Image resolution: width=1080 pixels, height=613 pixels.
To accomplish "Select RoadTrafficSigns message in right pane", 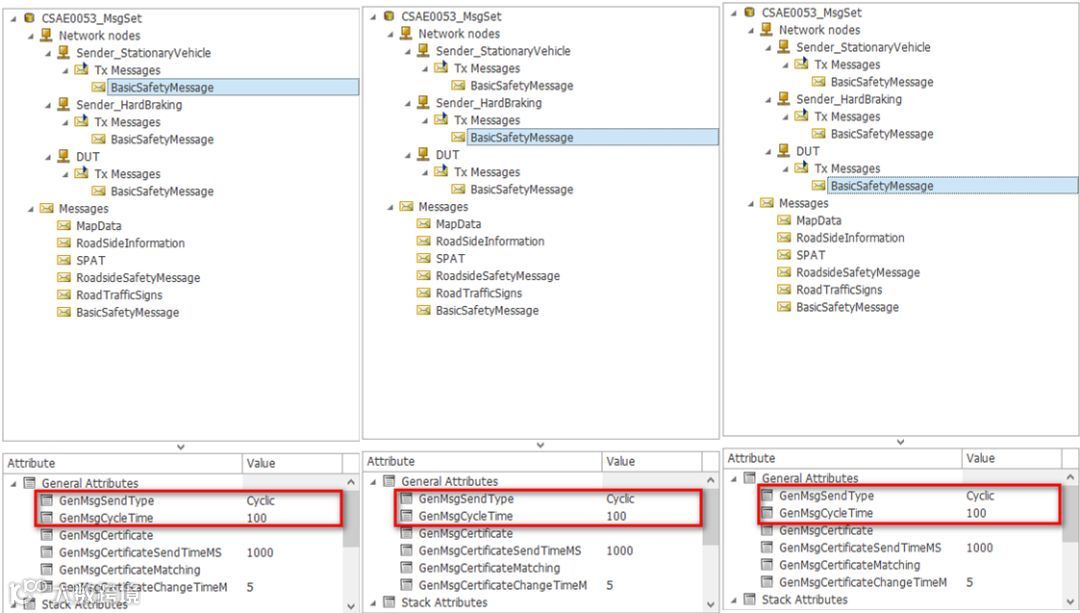I will [x=839, y=289].
